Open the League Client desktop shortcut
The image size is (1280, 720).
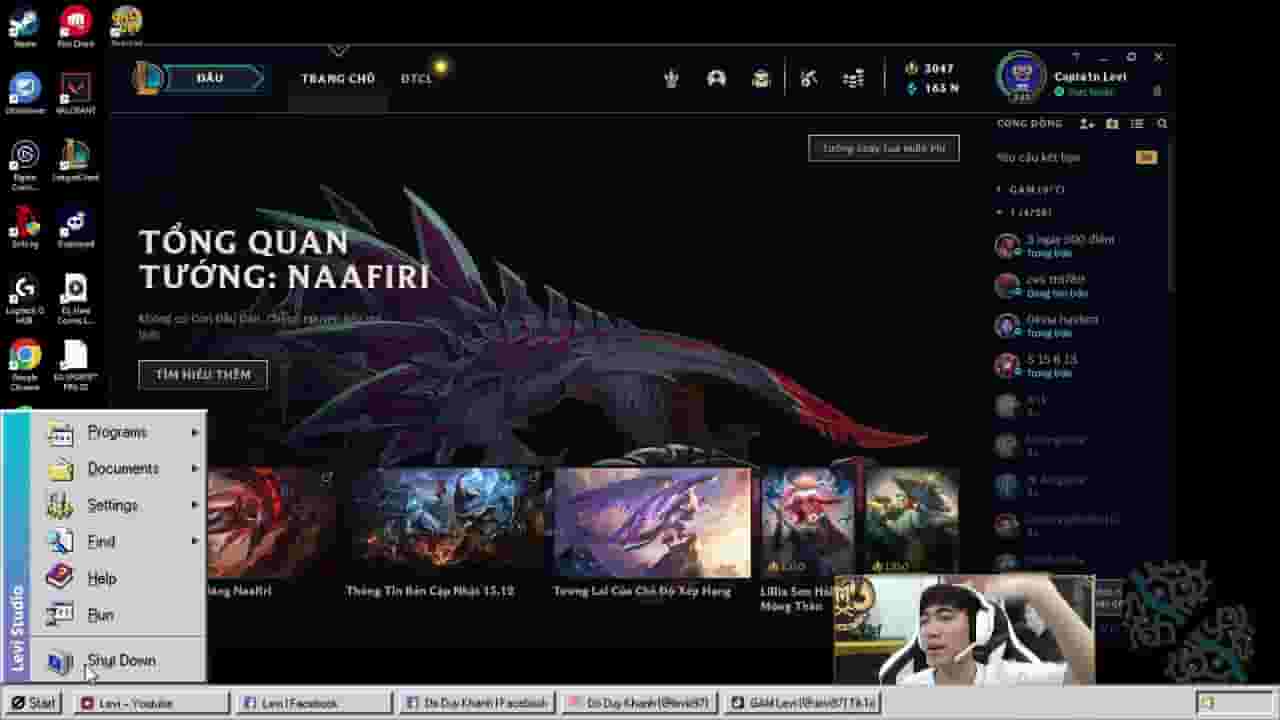pos(75,159)
